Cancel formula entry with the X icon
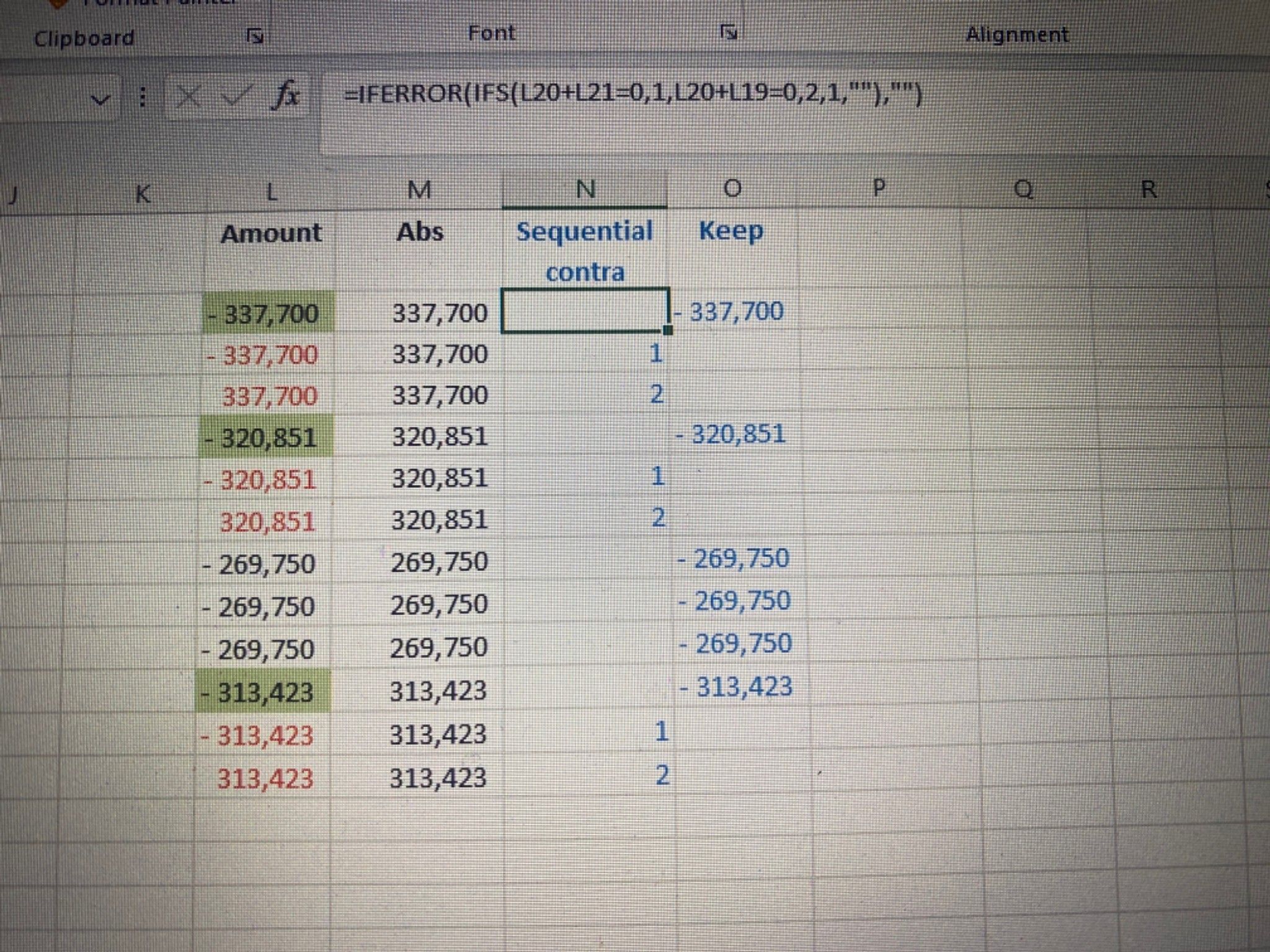The image size is (1270, 952). coord(187,97)
